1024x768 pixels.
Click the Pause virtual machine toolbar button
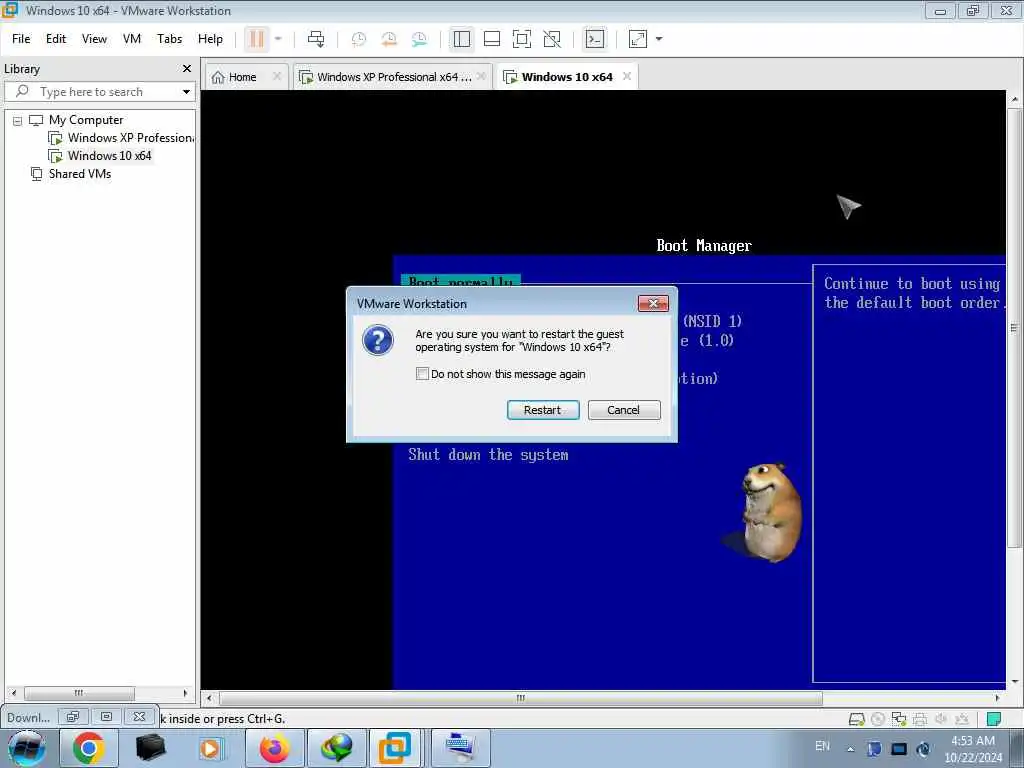pos(257,39)
